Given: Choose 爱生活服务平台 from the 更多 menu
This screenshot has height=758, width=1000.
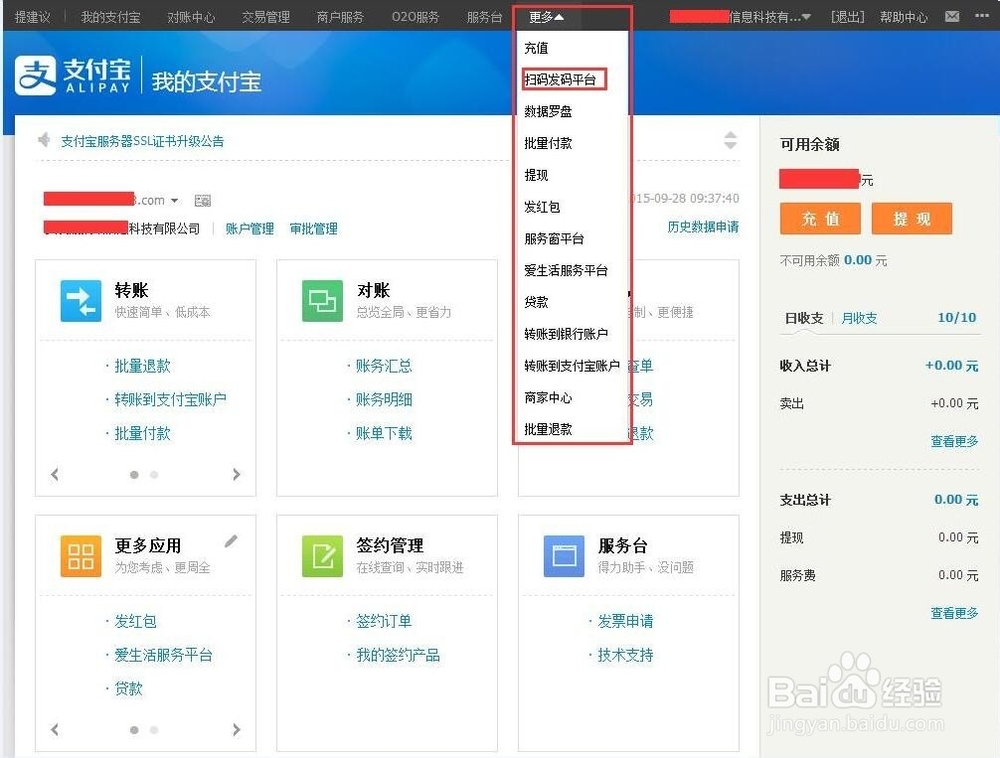Looking at the screenshot, I should [x=566, y=270].
